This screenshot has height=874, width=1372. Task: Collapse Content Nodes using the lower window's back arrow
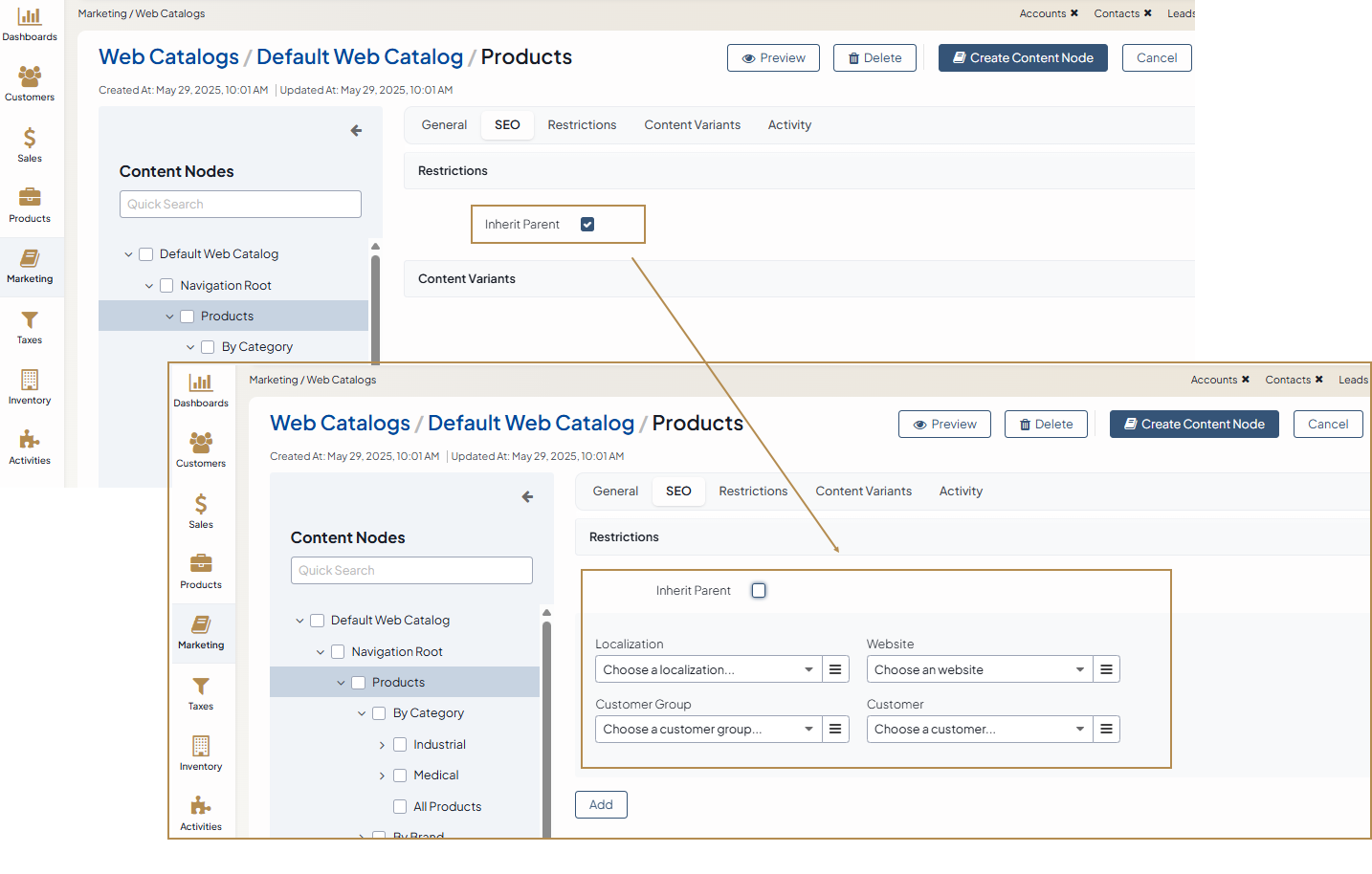[527, 497]
